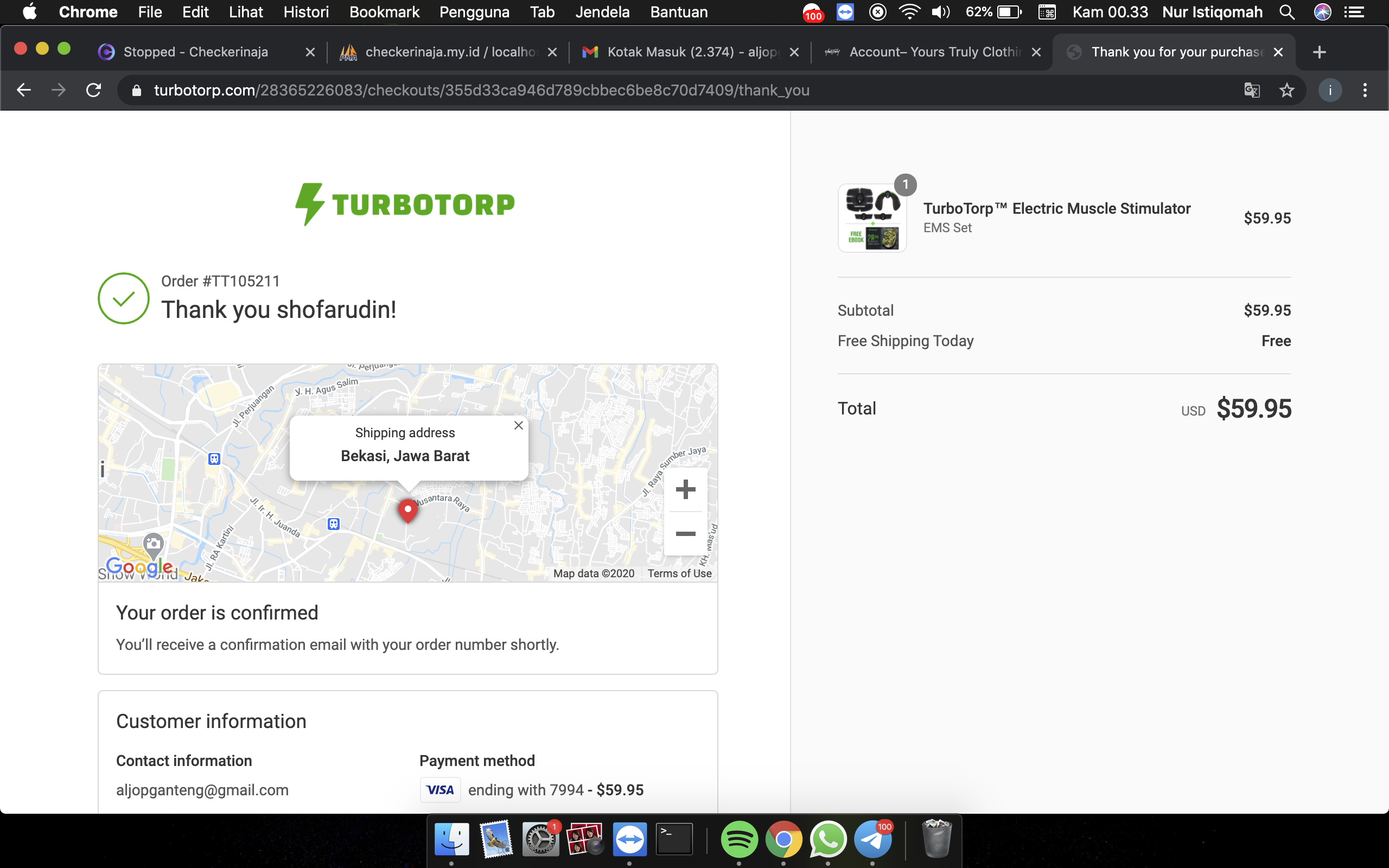The height and width of the screenshot is (868, 1389).
Task: Click the Terms of Use link
Action: 679,573
